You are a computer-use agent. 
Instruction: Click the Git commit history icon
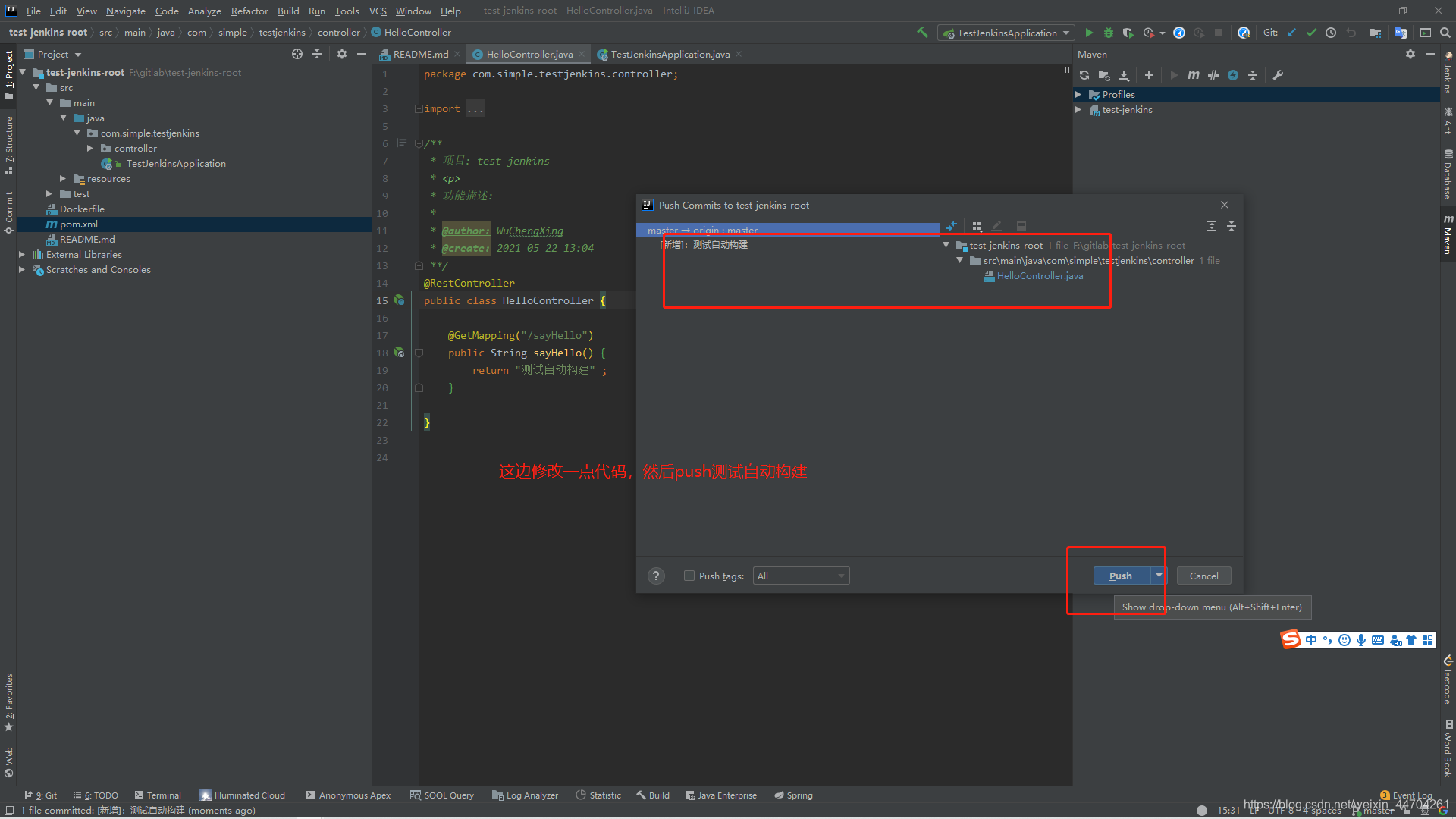click(1330, 33)
